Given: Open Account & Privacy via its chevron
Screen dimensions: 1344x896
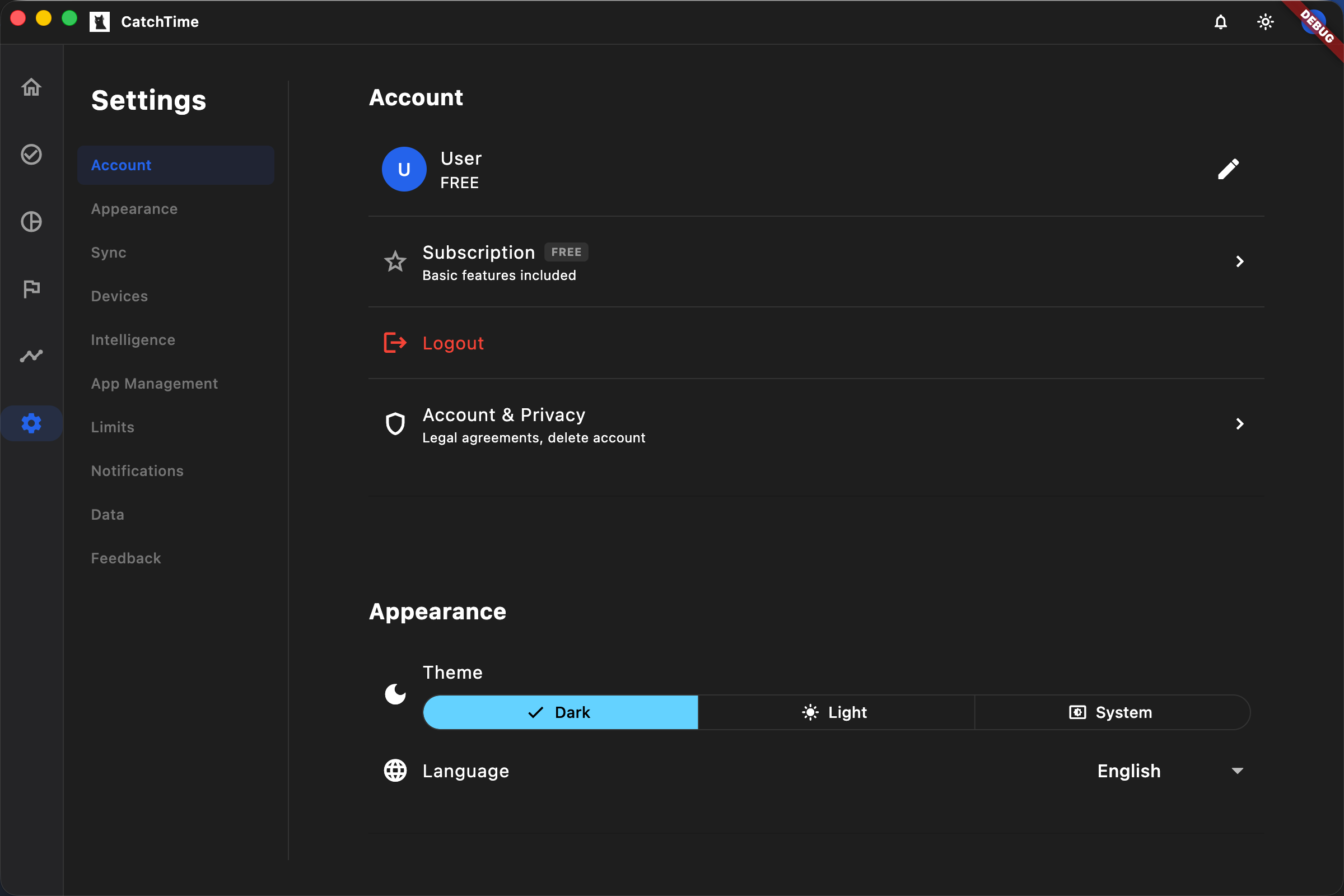Looking at the screenshot, I should [x=1239, y=424].
